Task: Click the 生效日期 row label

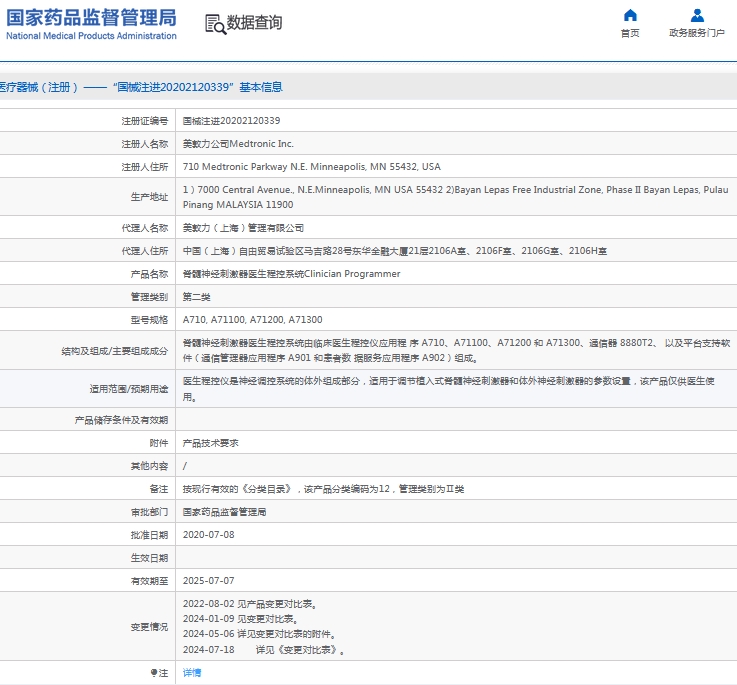Action: [x=149, y=558]
